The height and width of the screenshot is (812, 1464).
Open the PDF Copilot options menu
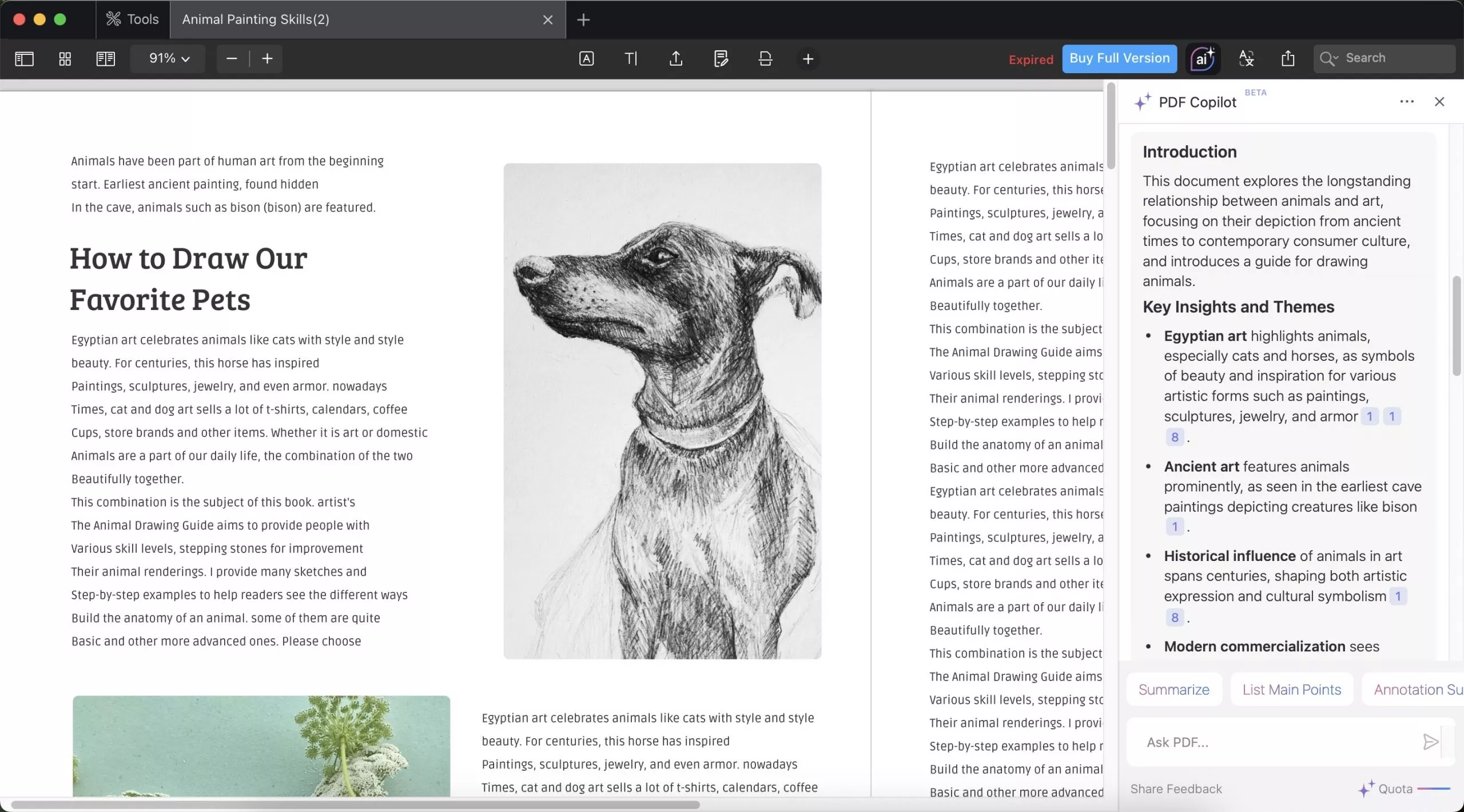1407,101
